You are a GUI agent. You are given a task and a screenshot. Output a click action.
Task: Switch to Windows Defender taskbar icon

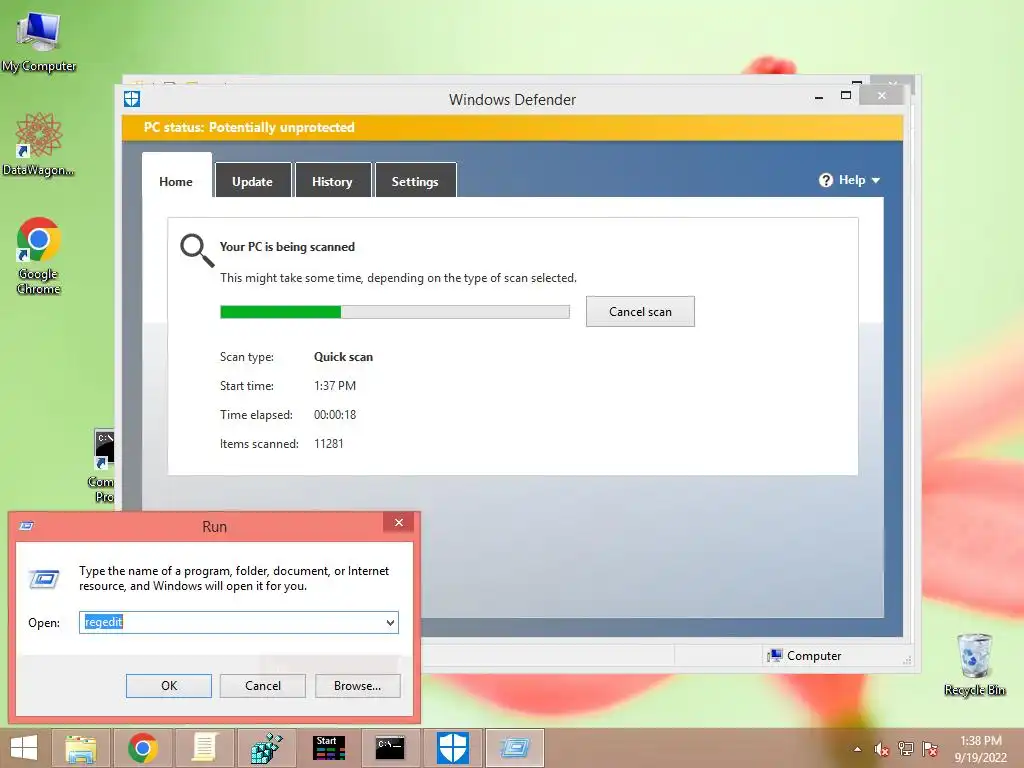[453, 748]
